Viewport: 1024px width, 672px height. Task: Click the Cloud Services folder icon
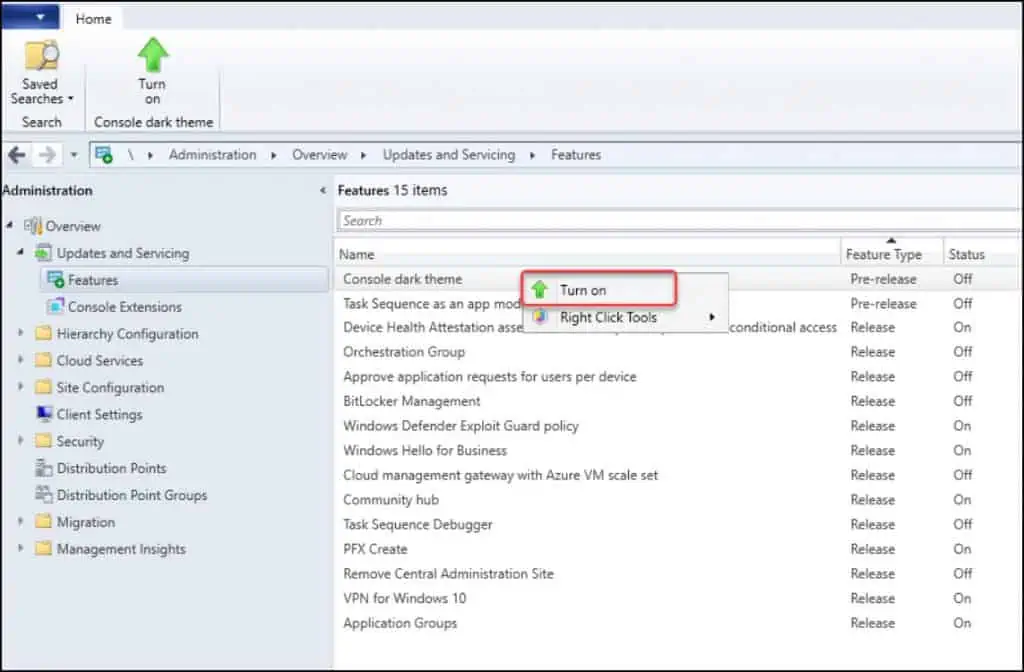[43, 360]
